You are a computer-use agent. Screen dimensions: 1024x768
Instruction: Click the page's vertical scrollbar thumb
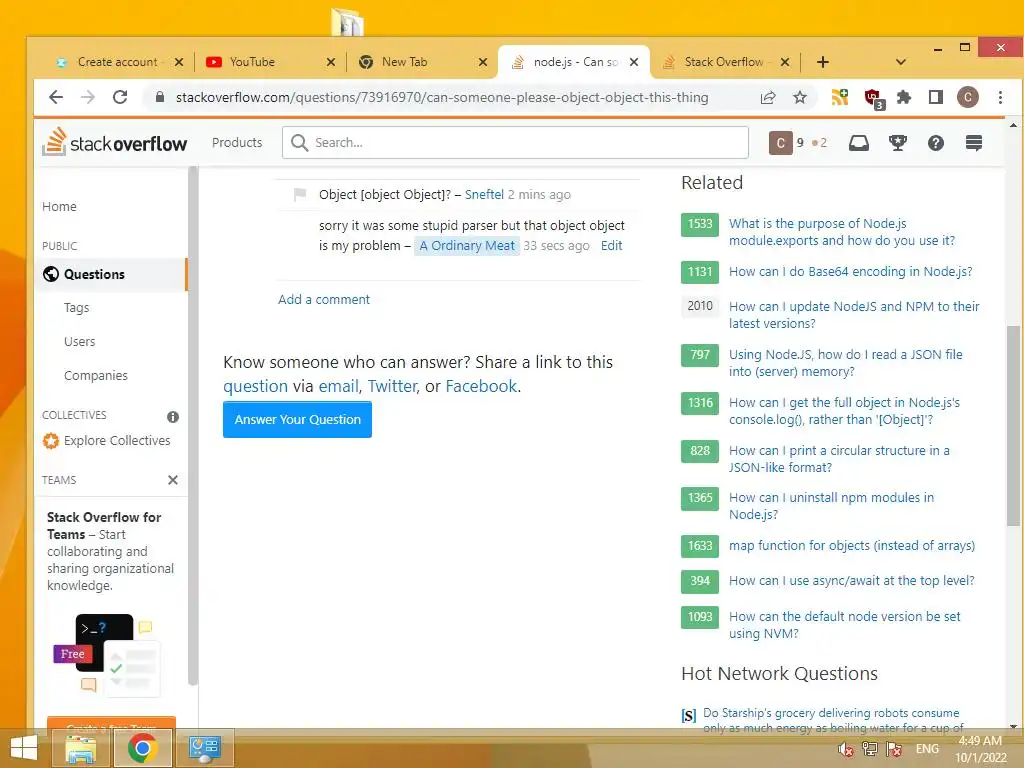[1013, 424]
